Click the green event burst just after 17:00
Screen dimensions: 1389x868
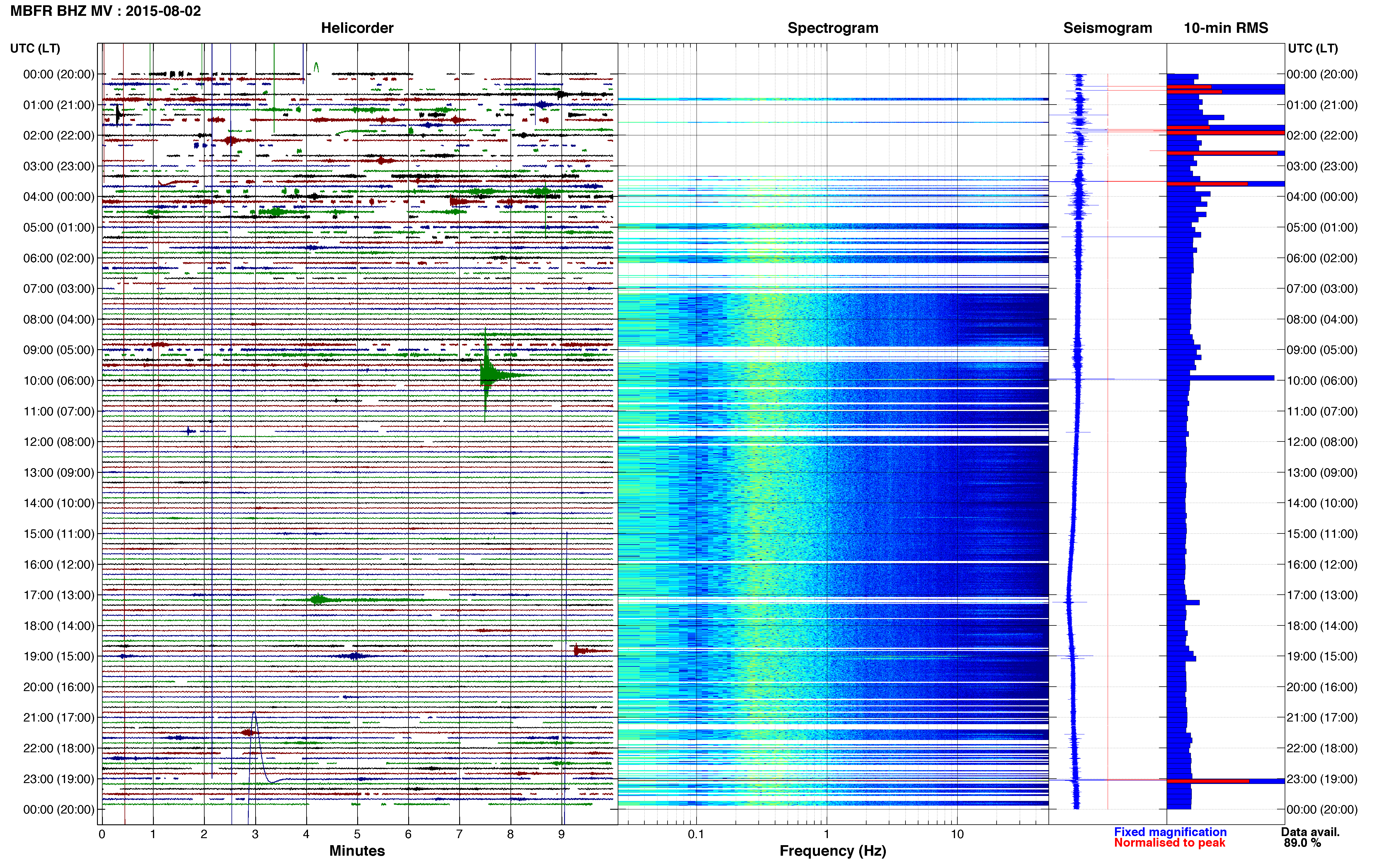coord(319,600)
